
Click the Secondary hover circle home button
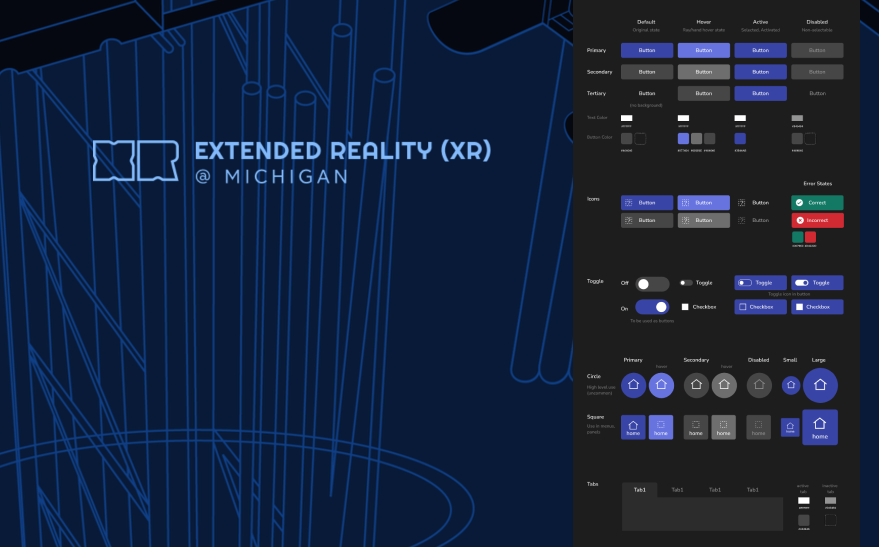click(x=724, y=385)
